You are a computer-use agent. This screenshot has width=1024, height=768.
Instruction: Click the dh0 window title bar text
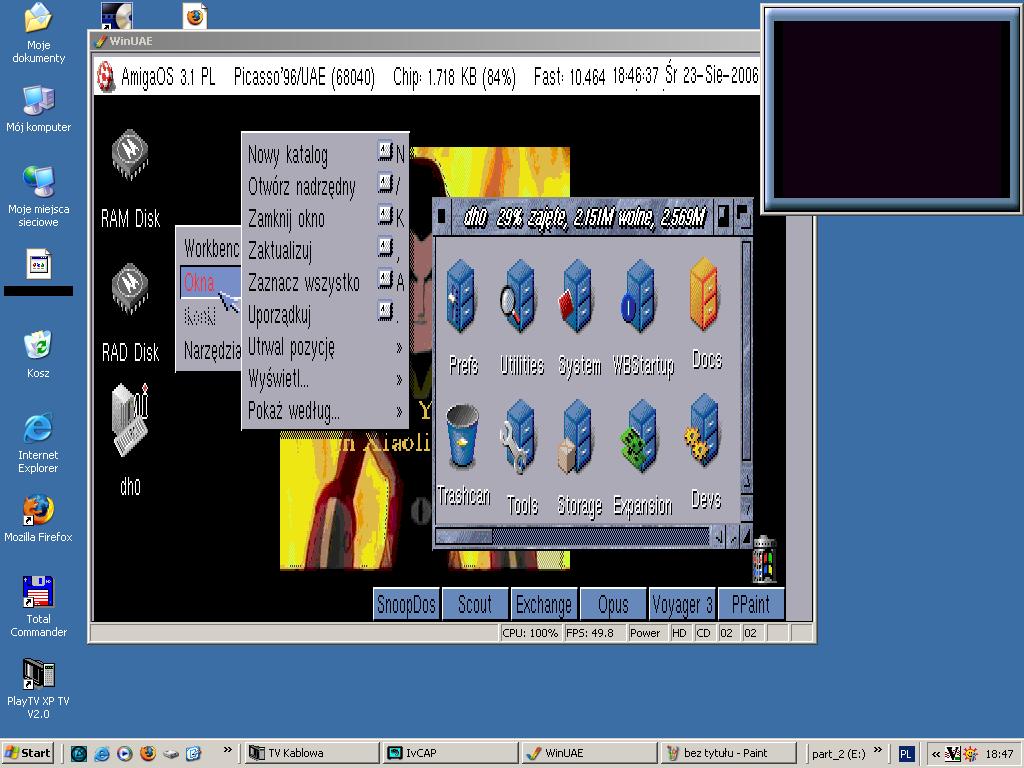(584, 217)
